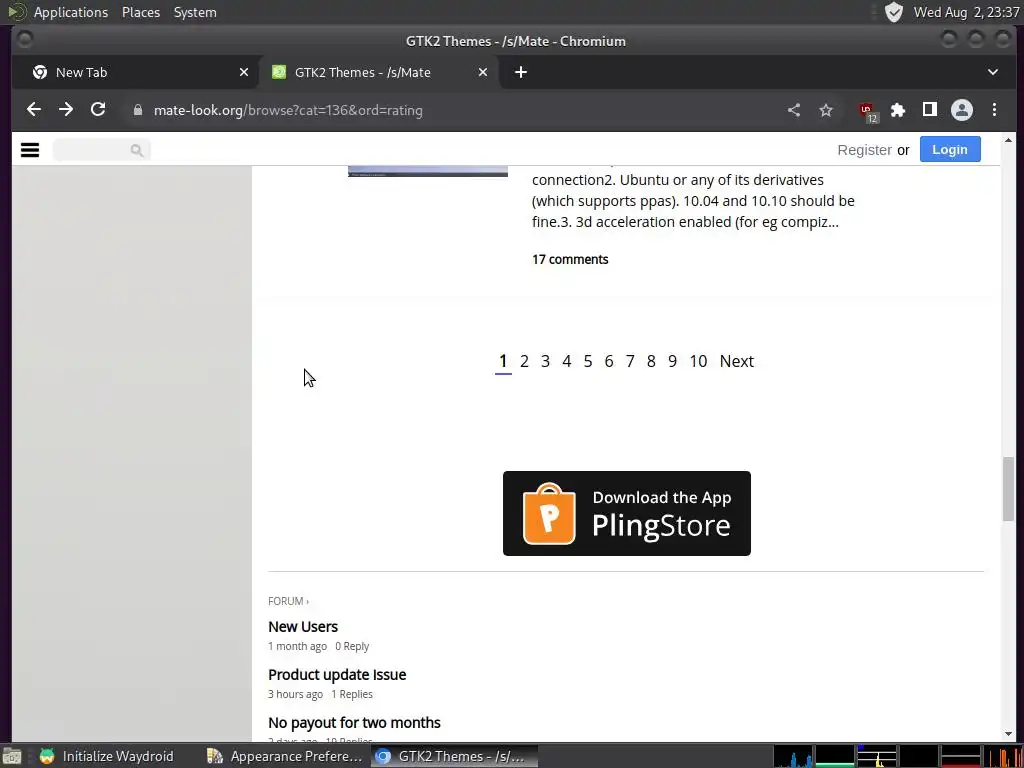The image size is (1024, 768).
Task: Click the scrollbar down arrow
Action: (x=1008, y=734)
